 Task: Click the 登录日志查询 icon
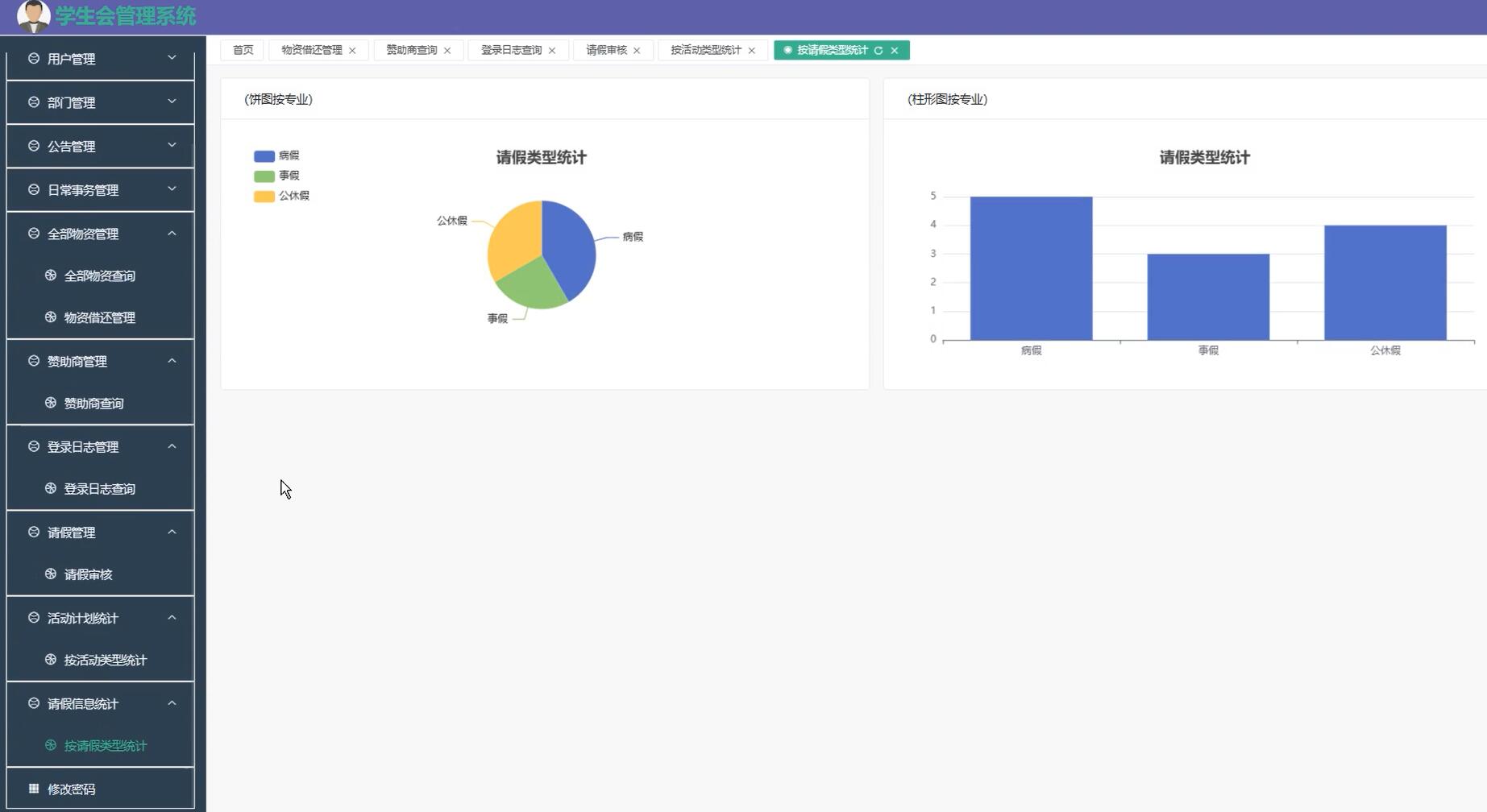[49, 488]
